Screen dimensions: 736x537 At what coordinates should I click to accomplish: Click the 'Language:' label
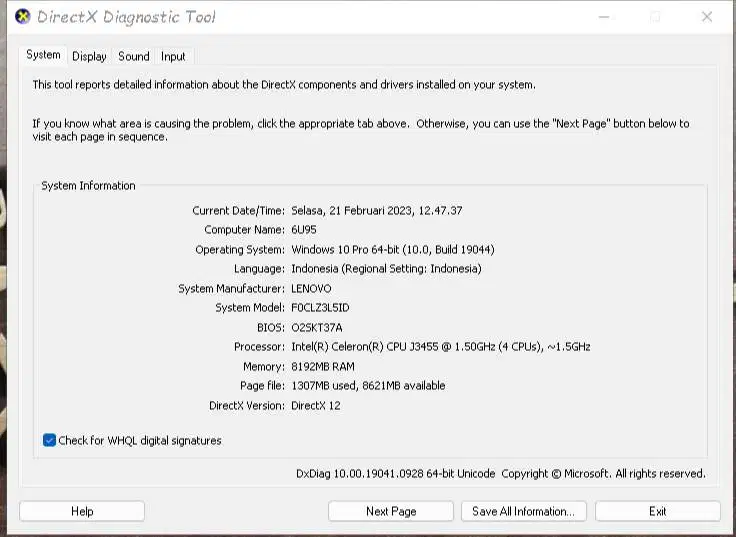coord(259,269)
